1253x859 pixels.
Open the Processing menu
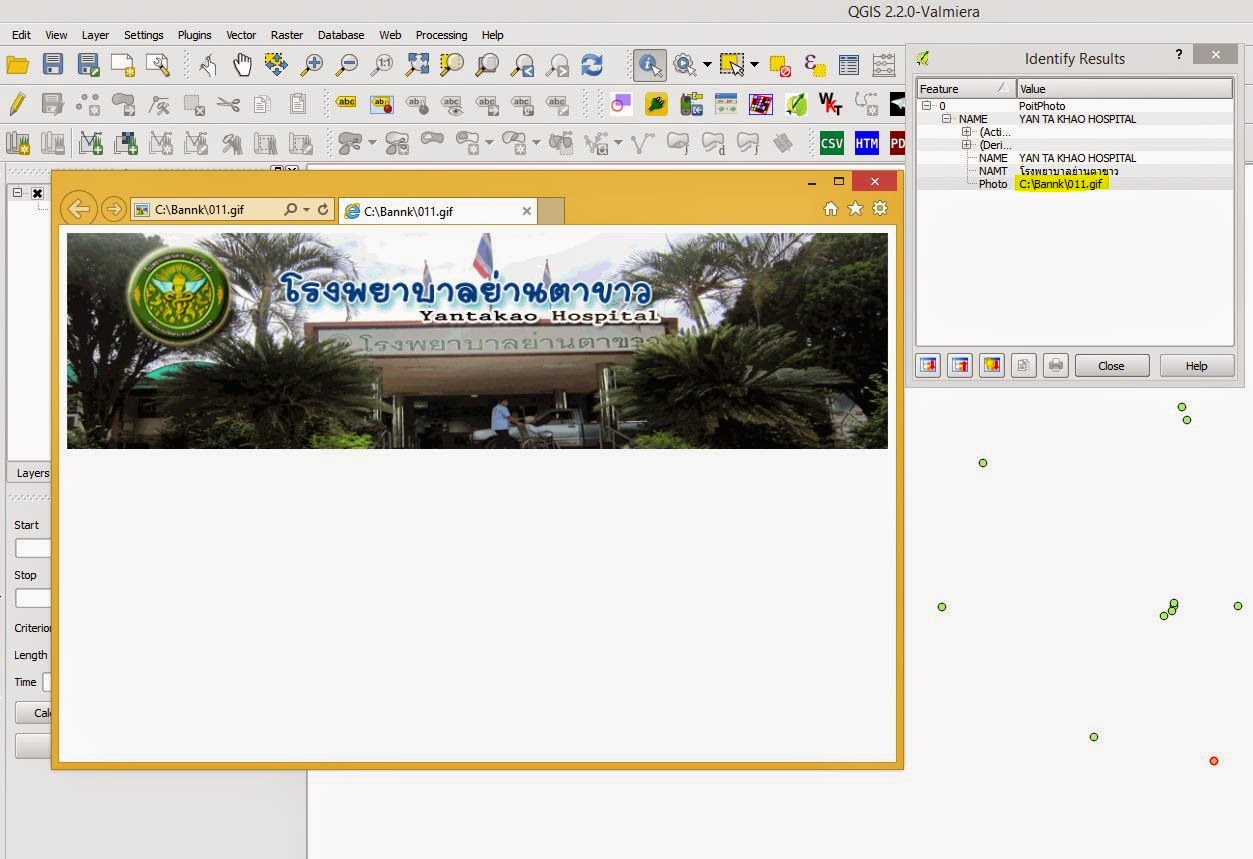(x=441, y=35)
